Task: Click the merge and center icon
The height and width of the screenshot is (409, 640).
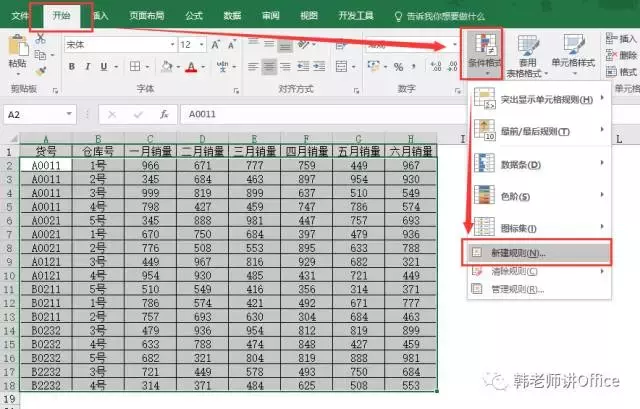Action: click(341, 66)
